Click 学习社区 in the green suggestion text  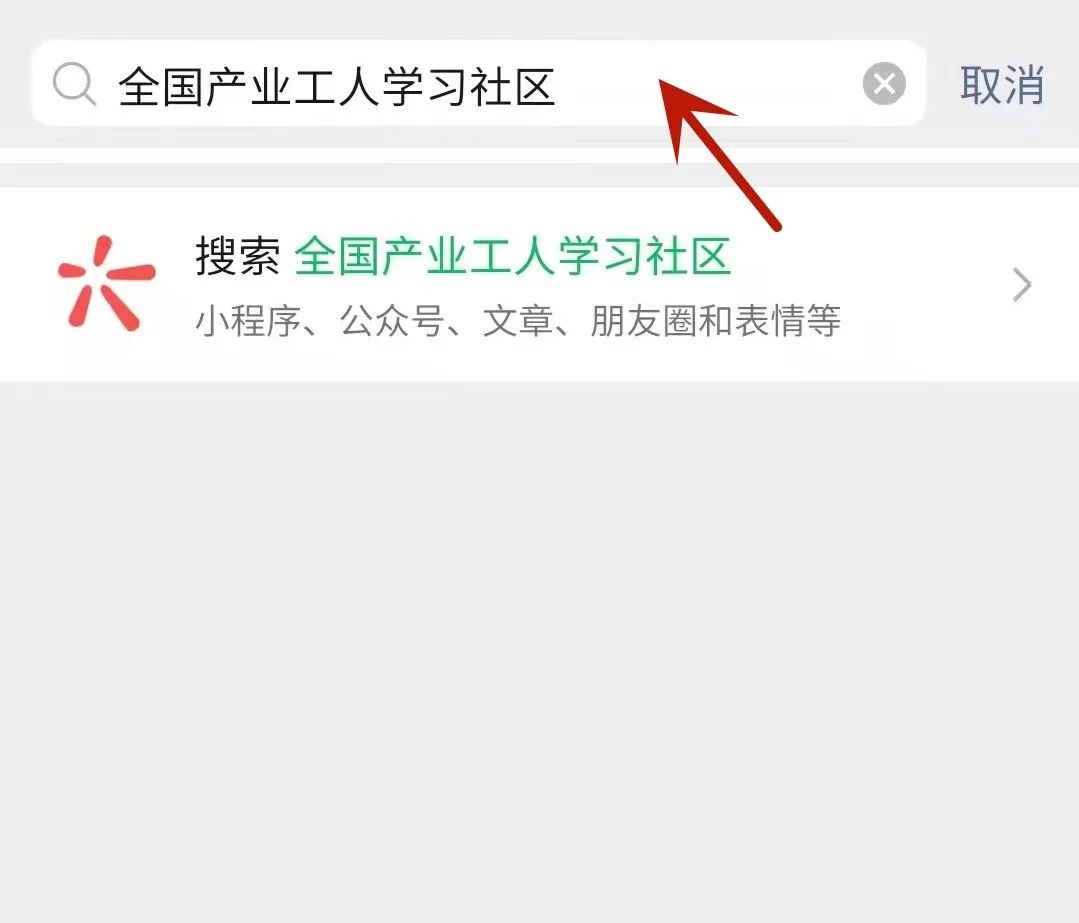(644, 256)
